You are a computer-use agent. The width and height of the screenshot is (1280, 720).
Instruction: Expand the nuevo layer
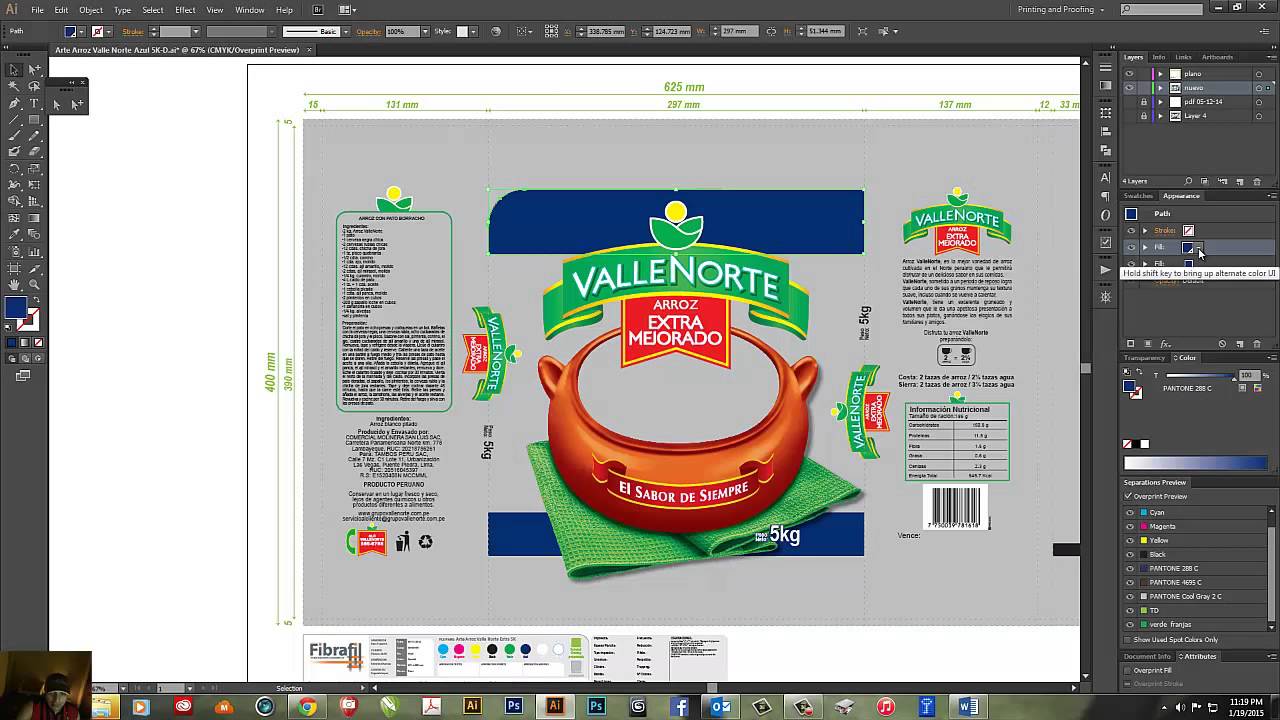coord(1160,88)
